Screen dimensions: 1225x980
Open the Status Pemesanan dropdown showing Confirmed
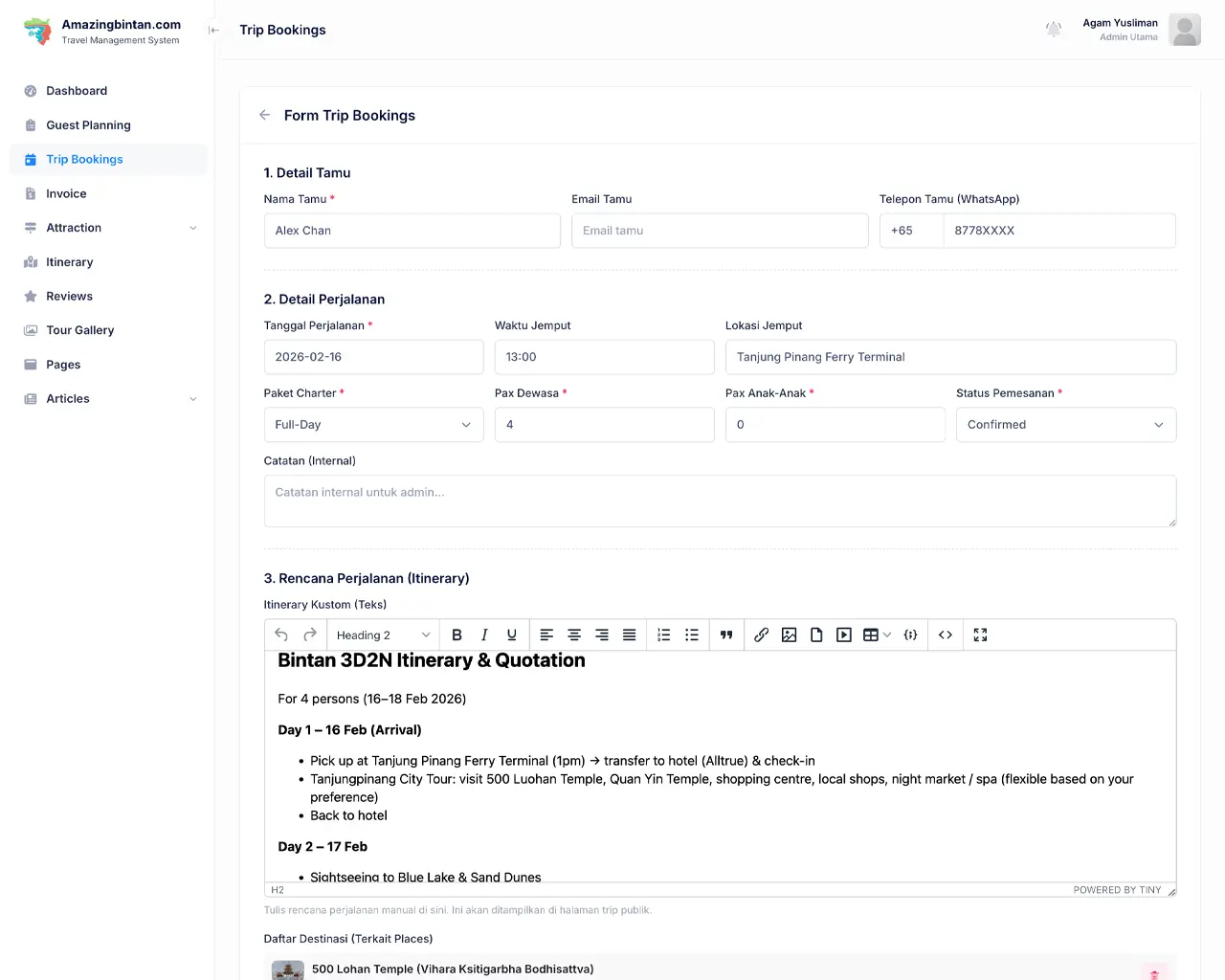tap(1065, 424)
